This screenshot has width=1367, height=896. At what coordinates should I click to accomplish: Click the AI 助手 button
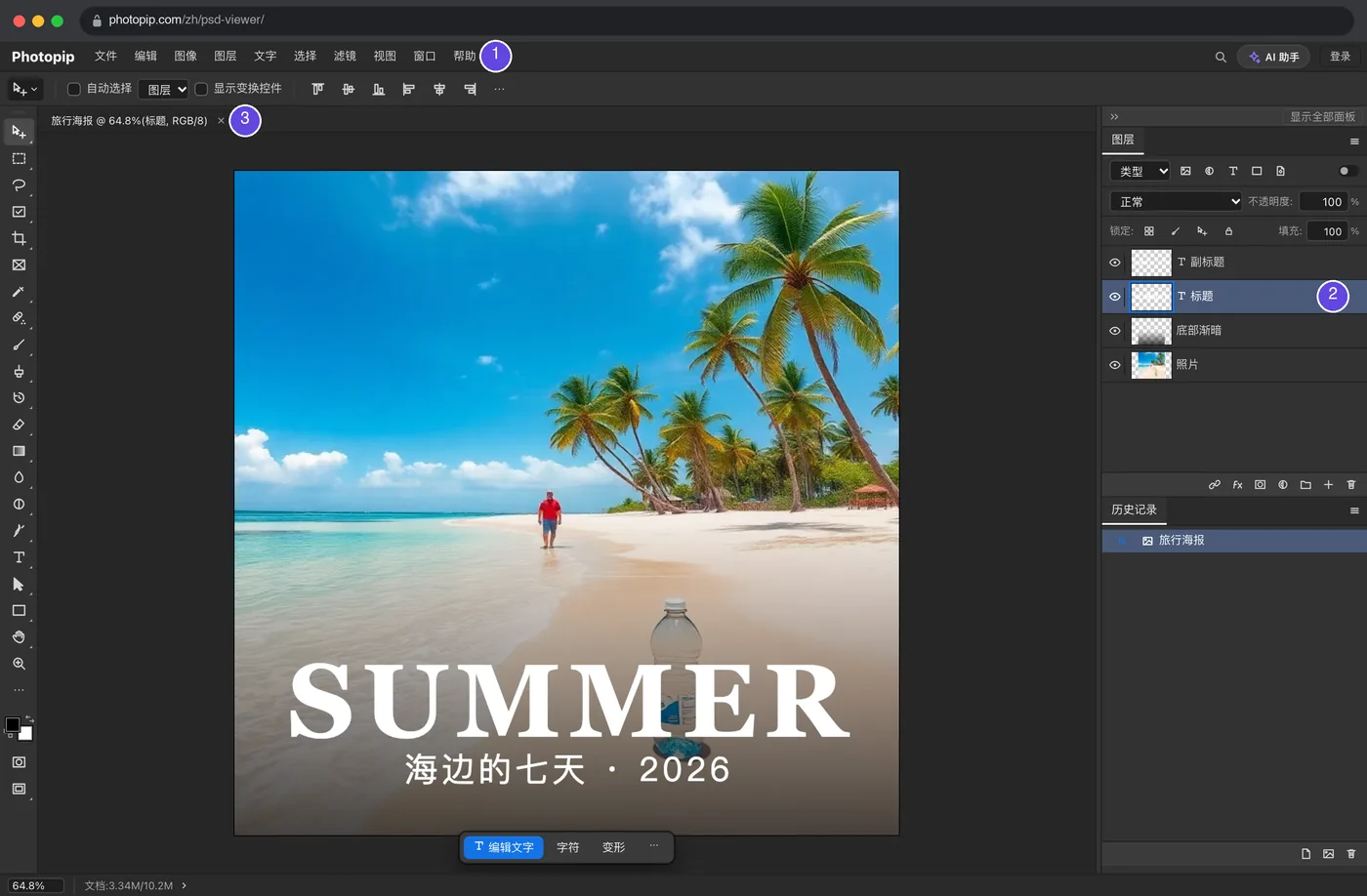1274,57
